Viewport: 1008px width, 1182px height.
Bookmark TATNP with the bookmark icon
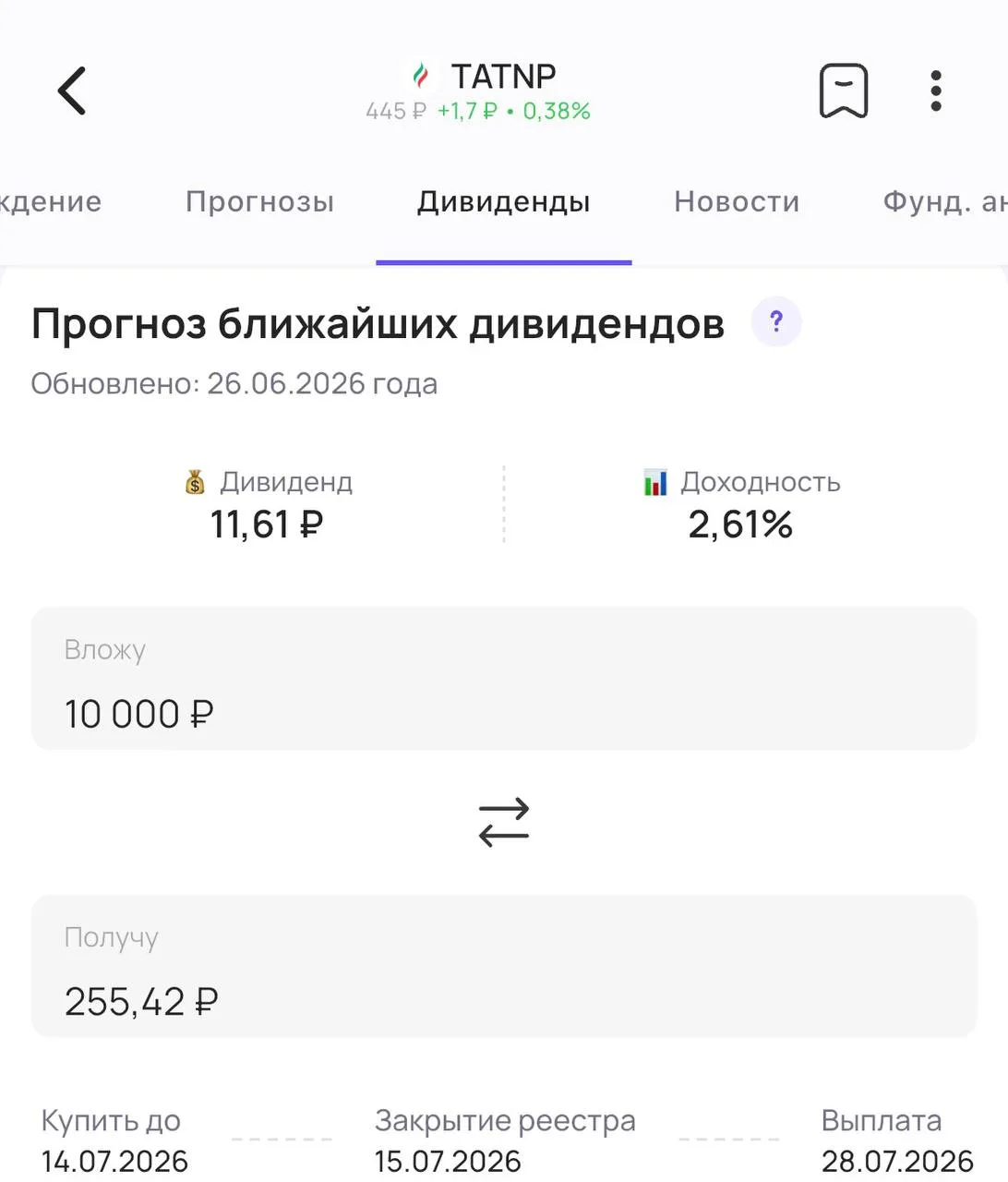point(844,90)
